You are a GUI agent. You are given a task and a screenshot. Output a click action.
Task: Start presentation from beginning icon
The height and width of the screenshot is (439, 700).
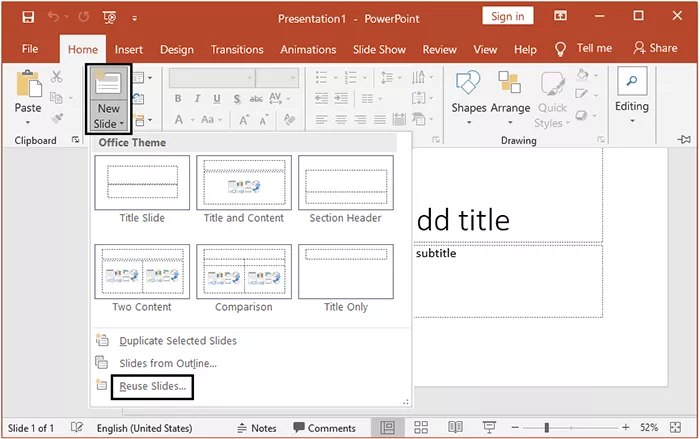point(109,17)
